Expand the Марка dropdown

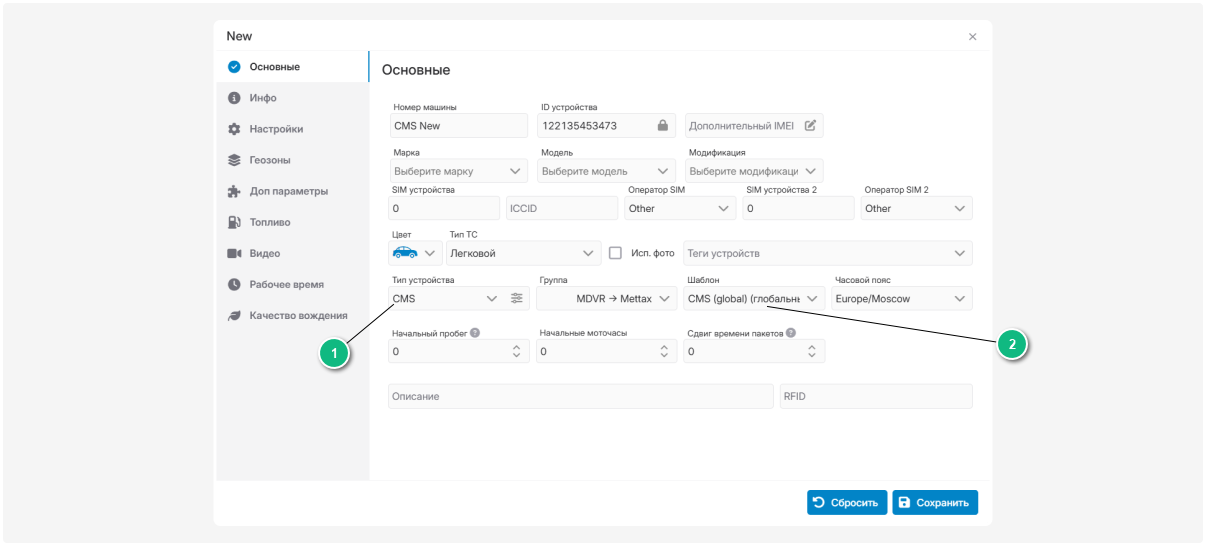(x=459, y=171)
